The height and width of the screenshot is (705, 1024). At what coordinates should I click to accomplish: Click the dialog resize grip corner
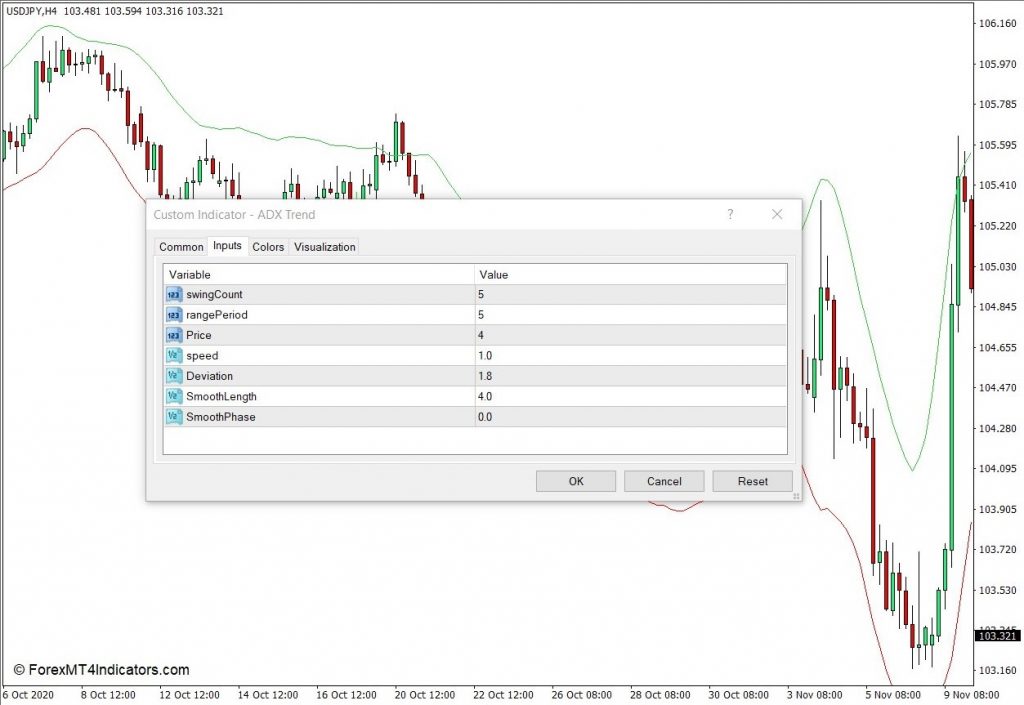pos(796,497)
